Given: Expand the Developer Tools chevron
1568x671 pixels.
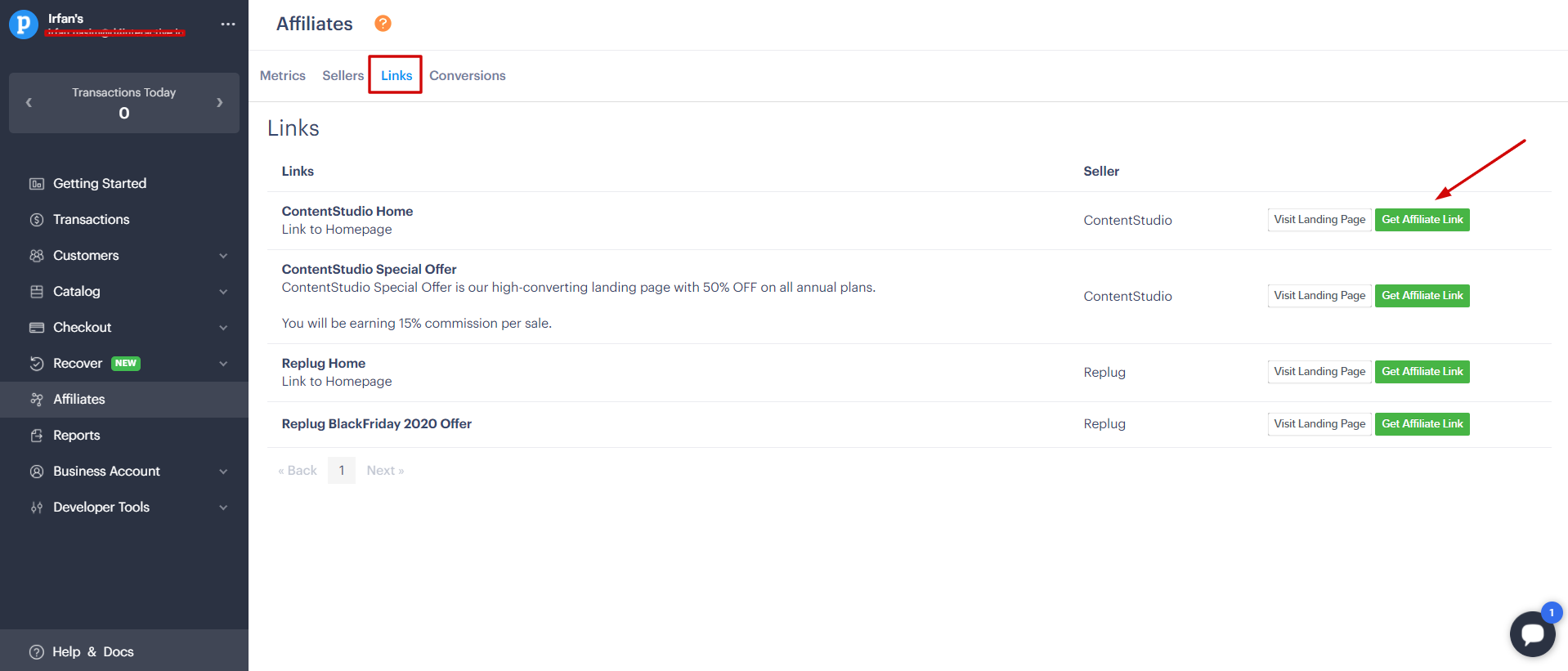Looking at the screenshot, I should point(223,508).
